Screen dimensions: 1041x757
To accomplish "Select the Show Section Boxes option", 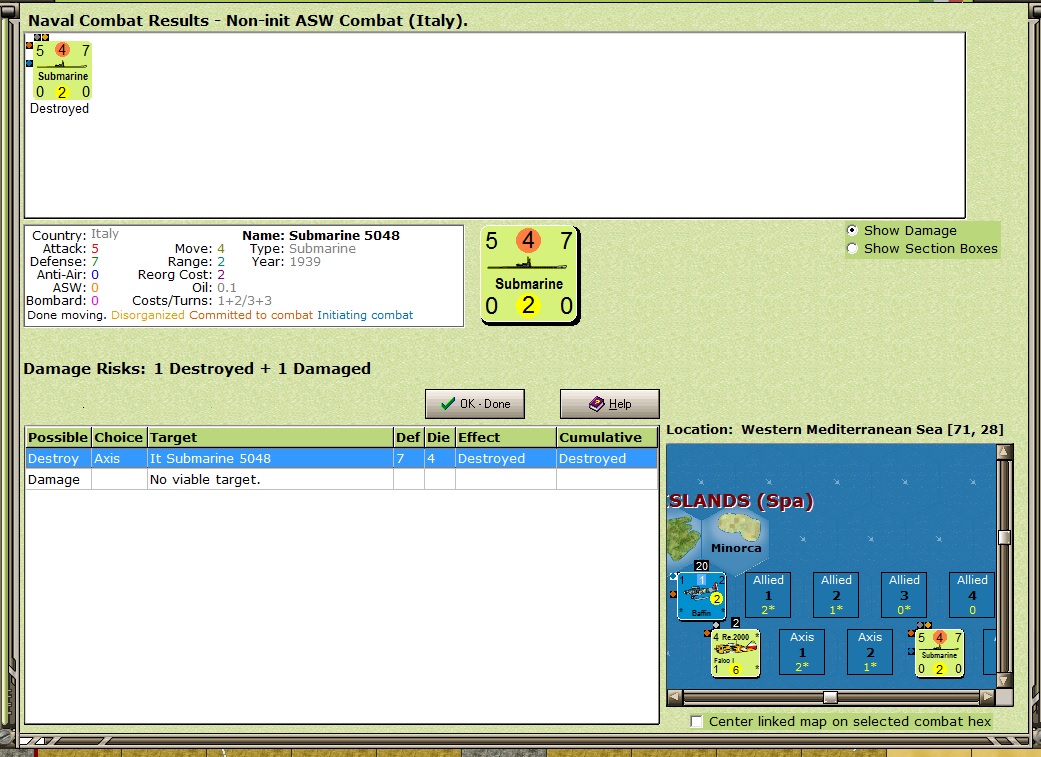I will (x=852, y=248).
